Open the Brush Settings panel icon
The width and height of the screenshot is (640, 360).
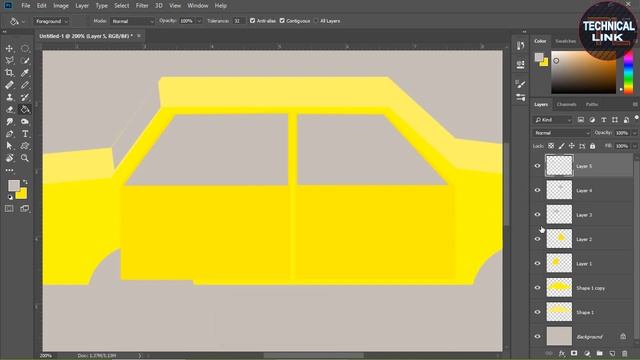520,84
